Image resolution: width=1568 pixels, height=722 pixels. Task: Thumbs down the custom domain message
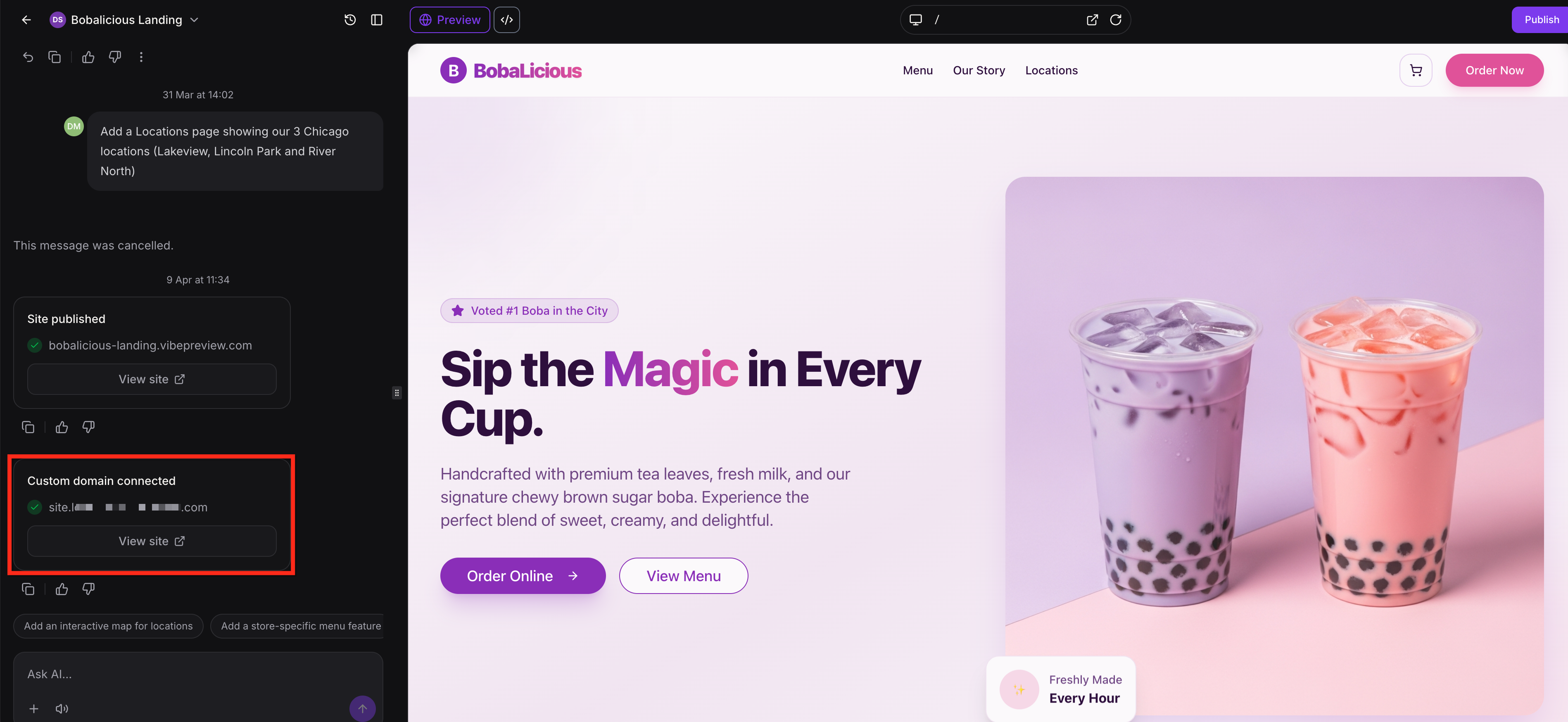[88, 589]
